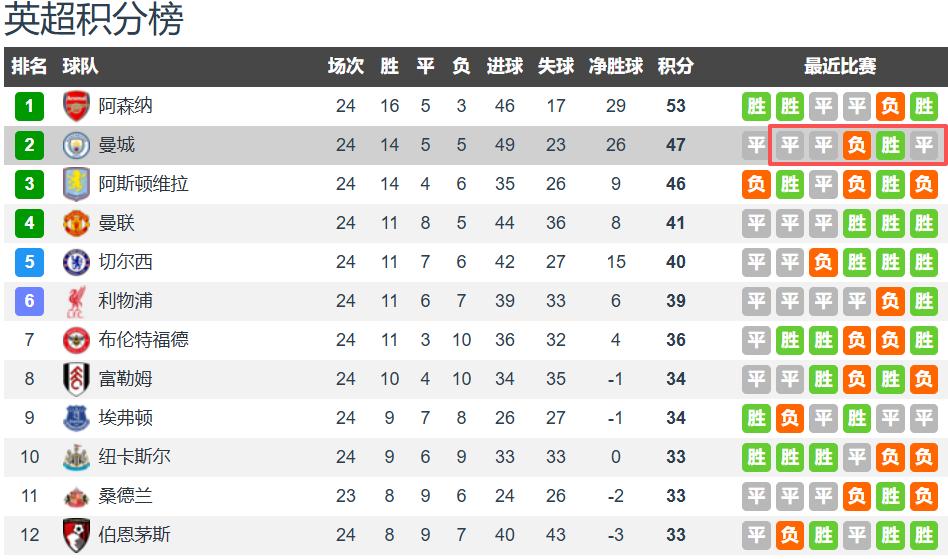Click the Aston Villa crest icon

click(76, 184)
